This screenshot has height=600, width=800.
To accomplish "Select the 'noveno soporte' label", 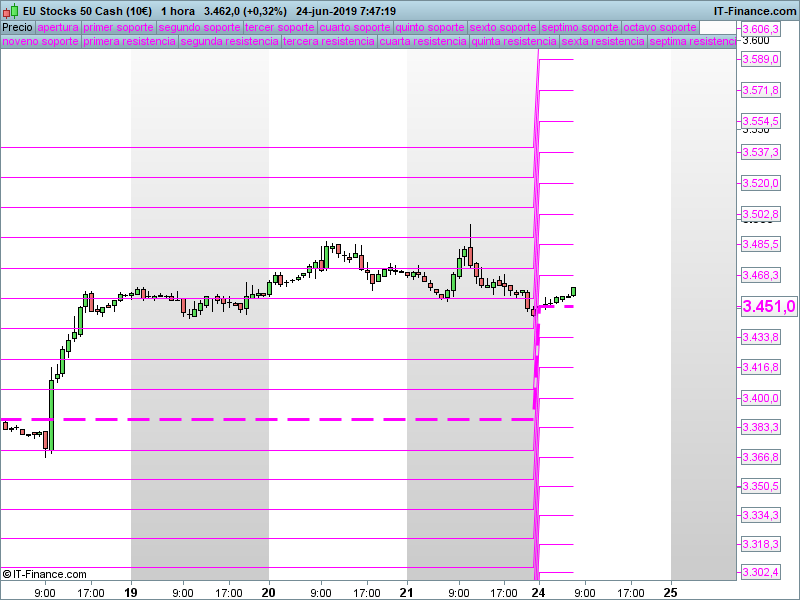I will [x=40, y=42].
